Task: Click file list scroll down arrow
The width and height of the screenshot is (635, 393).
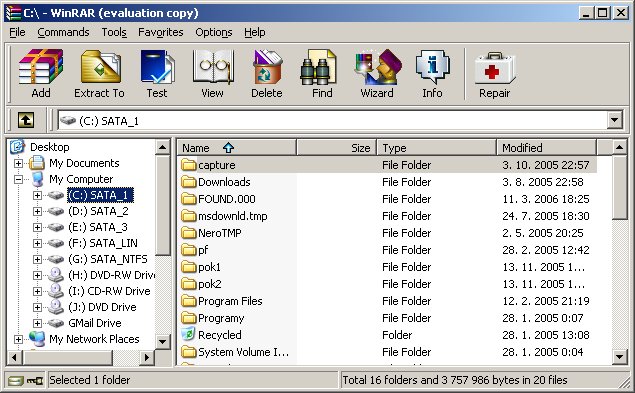Action: 620,357
